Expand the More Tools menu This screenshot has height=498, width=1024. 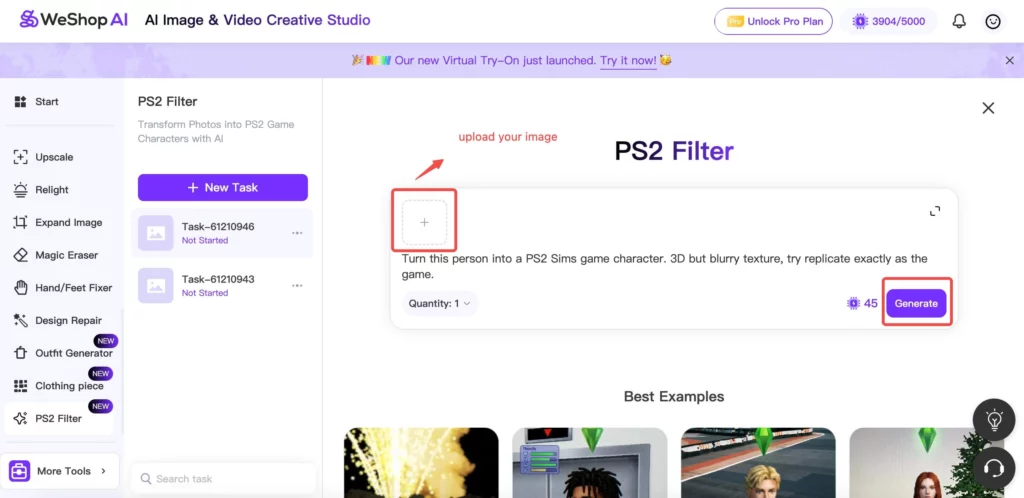click(59, 471)
